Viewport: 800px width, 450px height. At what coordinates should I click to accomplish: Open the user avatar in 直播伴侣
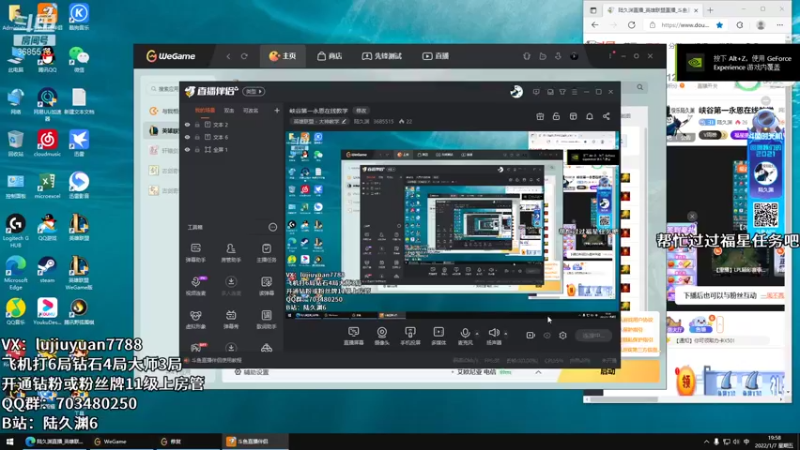[x=516, y=91]
